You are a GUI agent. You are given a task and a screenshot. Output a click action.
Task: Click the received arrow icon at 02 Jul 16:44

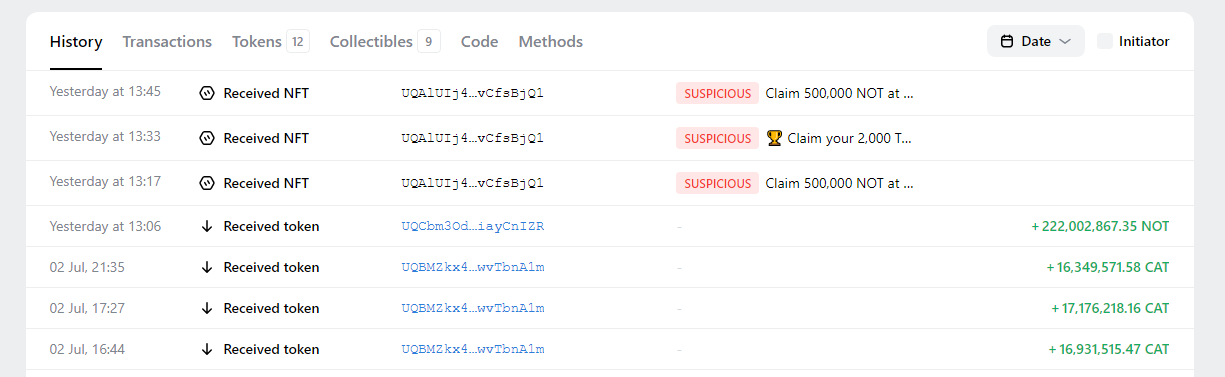coord(207,349)
